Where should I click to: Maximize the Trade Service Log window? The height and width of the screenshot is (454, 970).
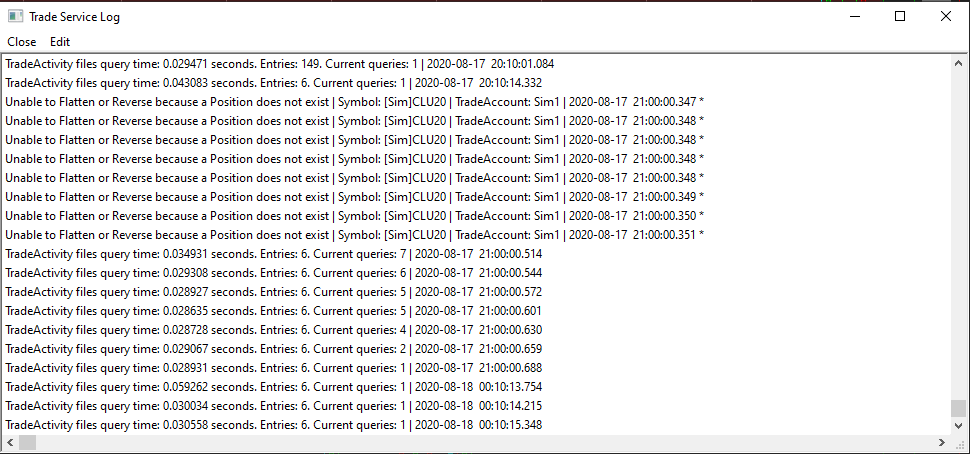[x=900, y=16]
